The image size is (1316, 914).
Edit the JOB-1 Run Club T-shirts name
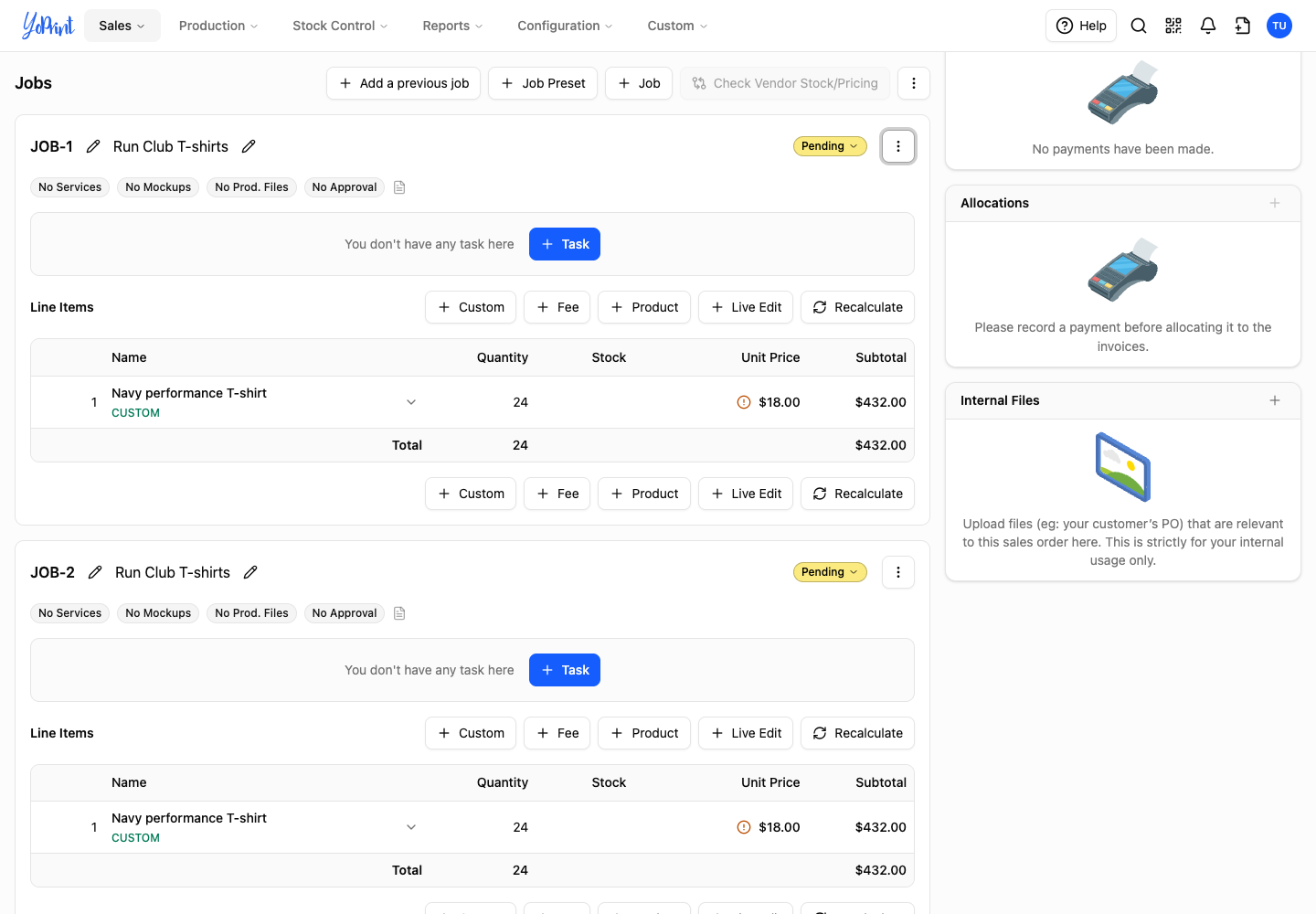click(249, 146)
